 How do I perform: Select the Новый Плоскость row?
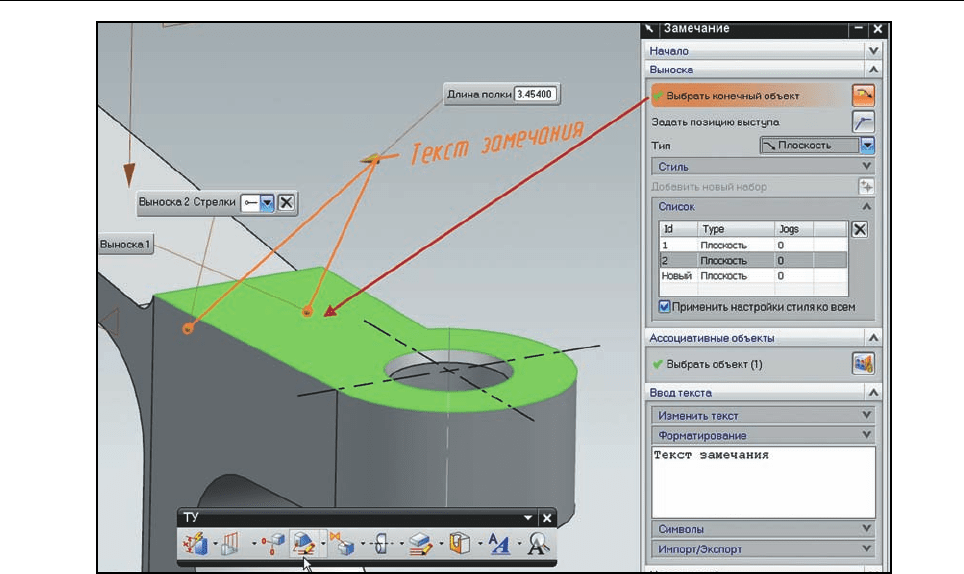click(x=753, y=276)
